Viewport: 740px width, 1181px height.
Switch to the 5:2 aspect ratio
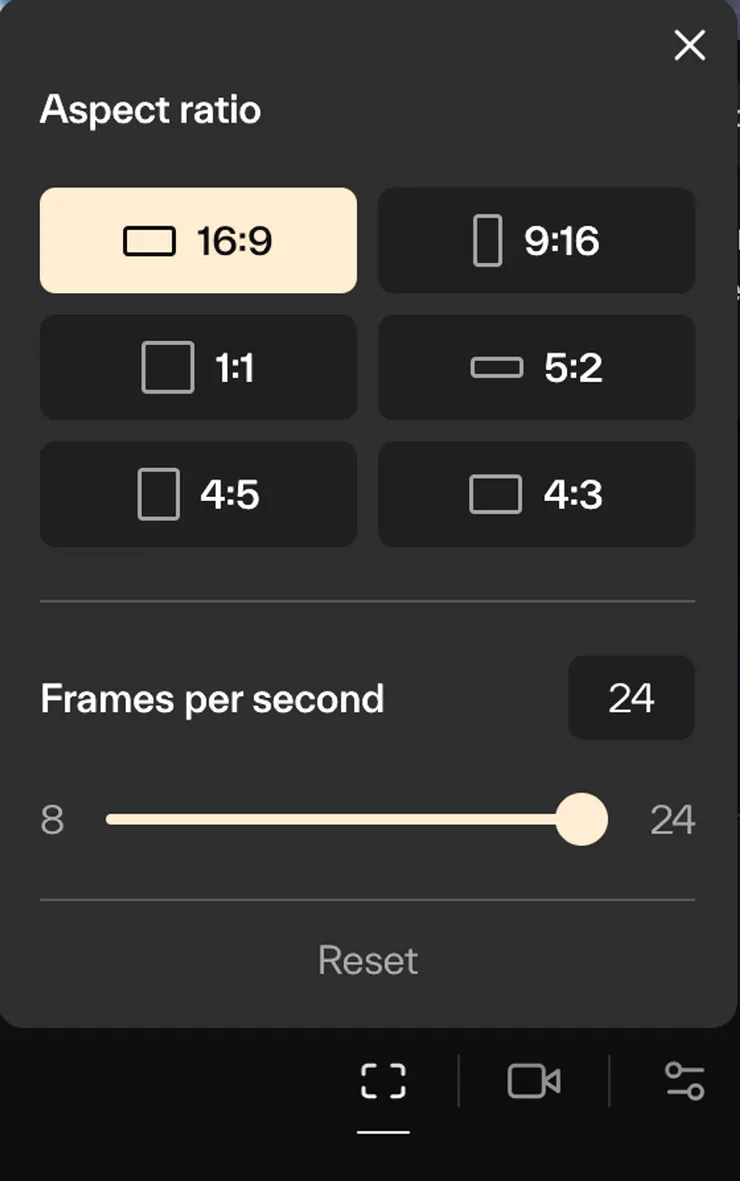point(536,368)
